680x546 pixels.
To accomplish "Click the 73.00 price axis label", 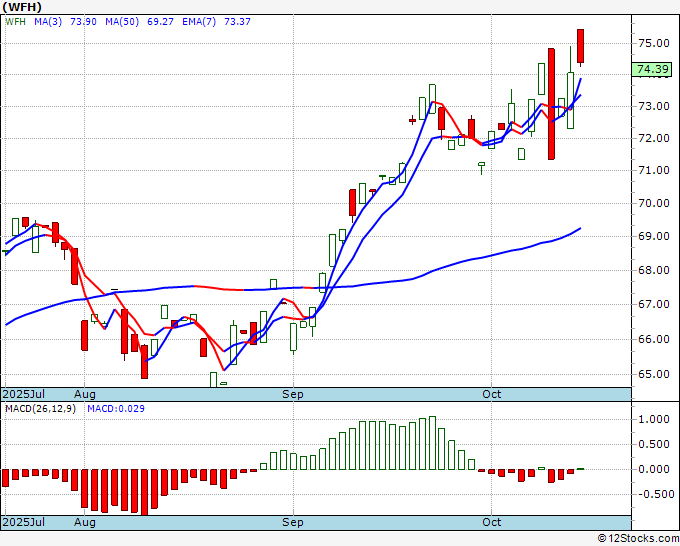I will (653, 106).
